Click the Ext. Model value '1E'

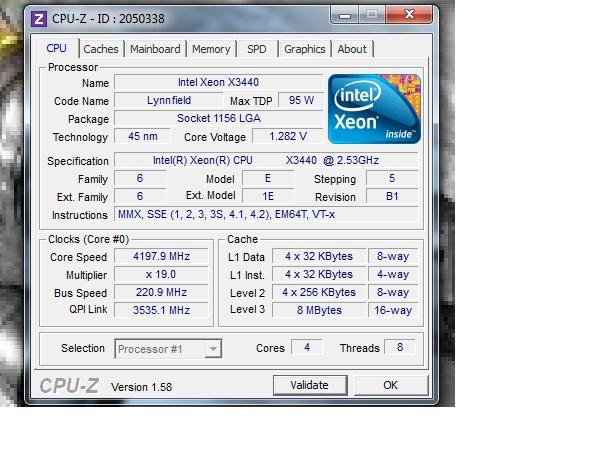268,197
